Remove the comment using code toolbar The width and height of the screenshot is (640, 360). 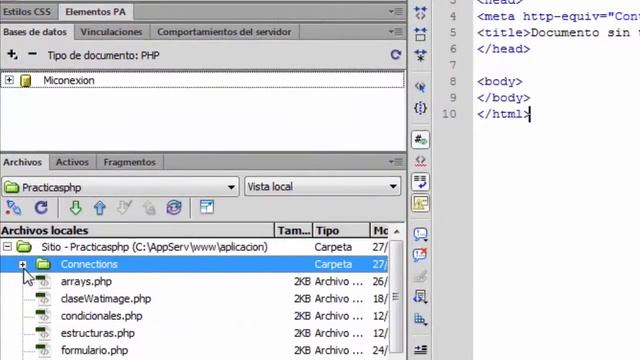click(420, 255)
